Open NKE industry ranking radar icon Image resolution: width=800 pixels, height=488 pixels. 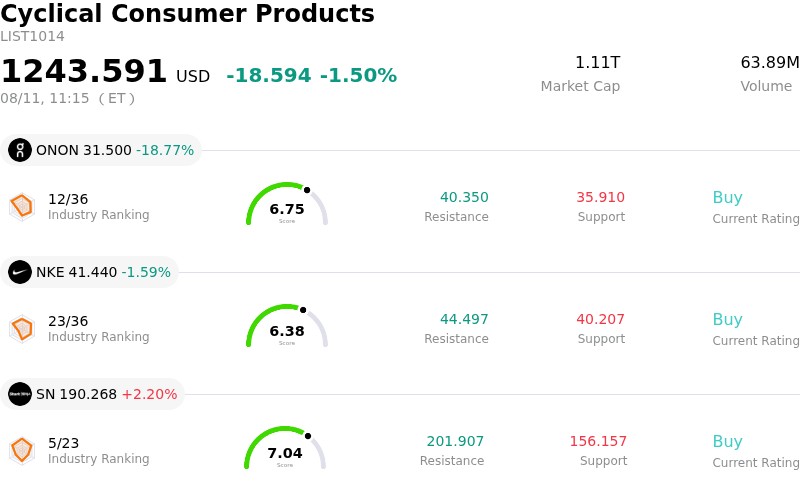coord(22,329)
